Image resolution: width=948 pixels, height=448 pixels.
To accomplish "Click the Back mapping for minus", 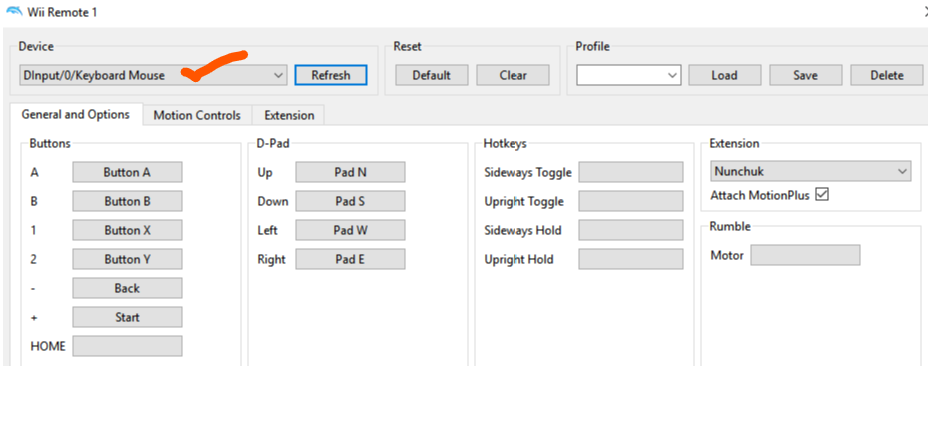I will (x=127, y=288).
